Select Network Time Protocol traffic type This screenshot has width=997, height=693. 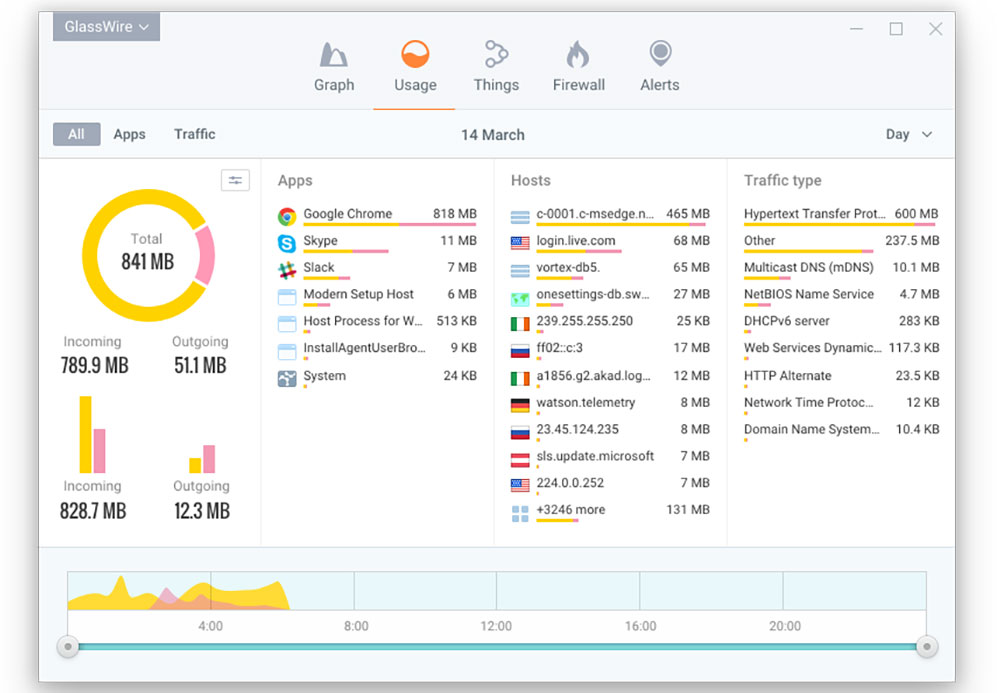841,404
